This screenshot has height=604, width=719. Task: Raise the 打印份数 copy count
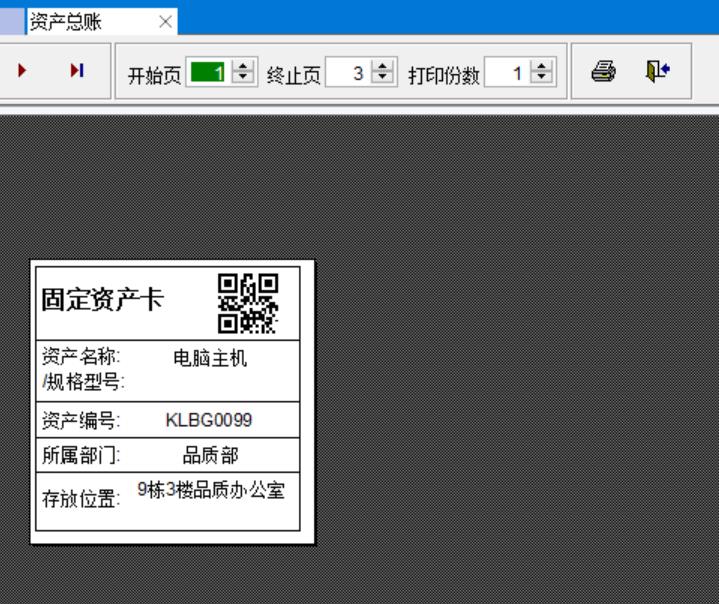[x=541, y=68]
